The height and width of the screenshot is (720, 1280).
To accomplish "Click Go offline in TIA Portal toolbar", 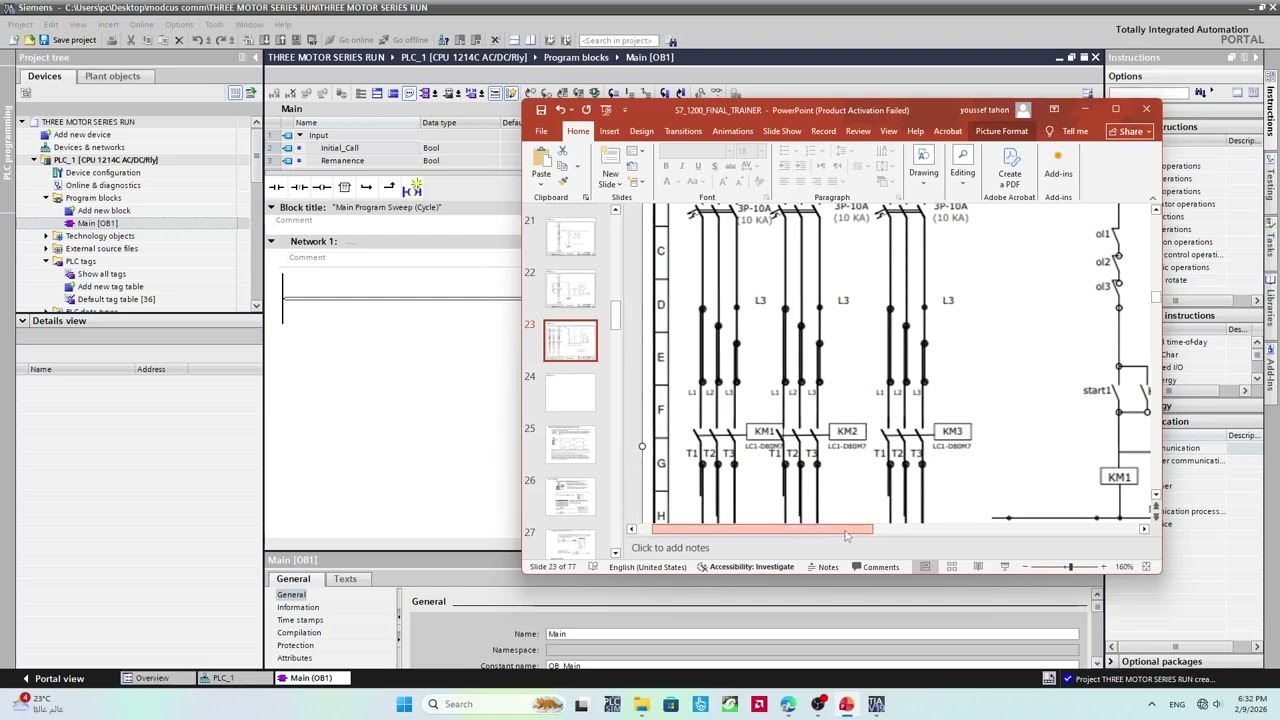I will click(x=405, y=40).
